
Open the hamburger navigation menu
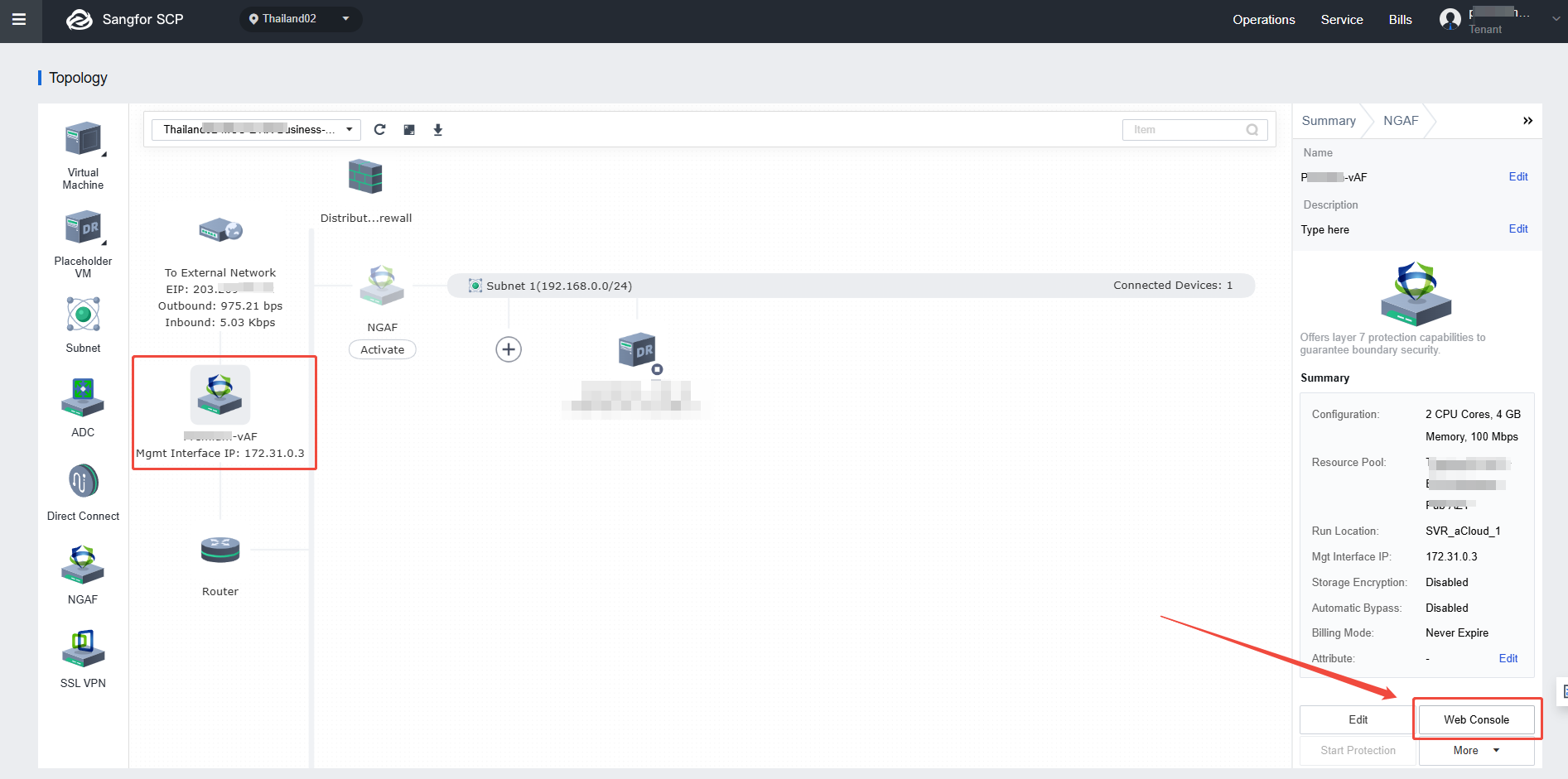19,19
